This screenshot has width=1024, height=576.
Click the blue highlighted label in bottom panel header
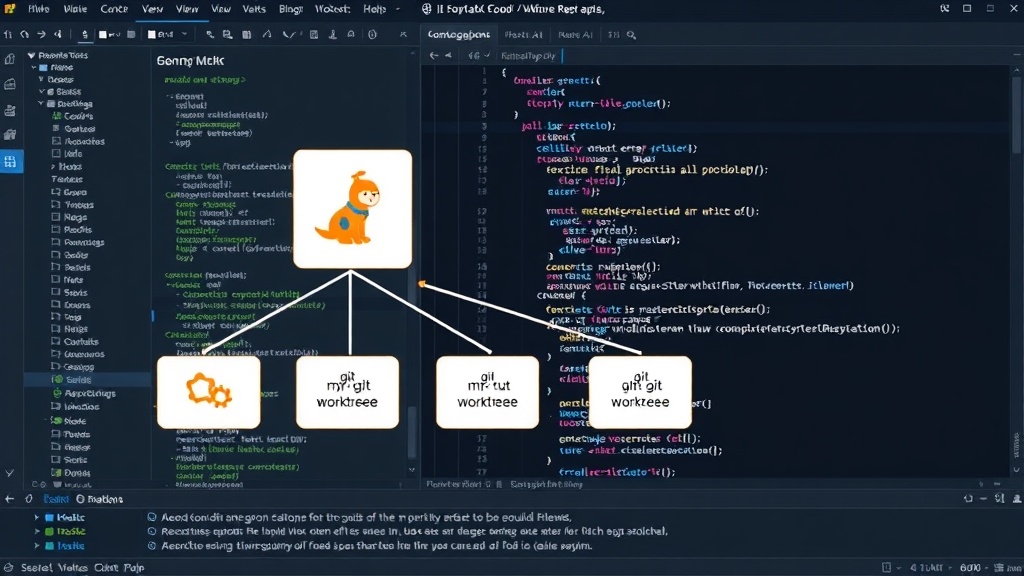(56, 499)
